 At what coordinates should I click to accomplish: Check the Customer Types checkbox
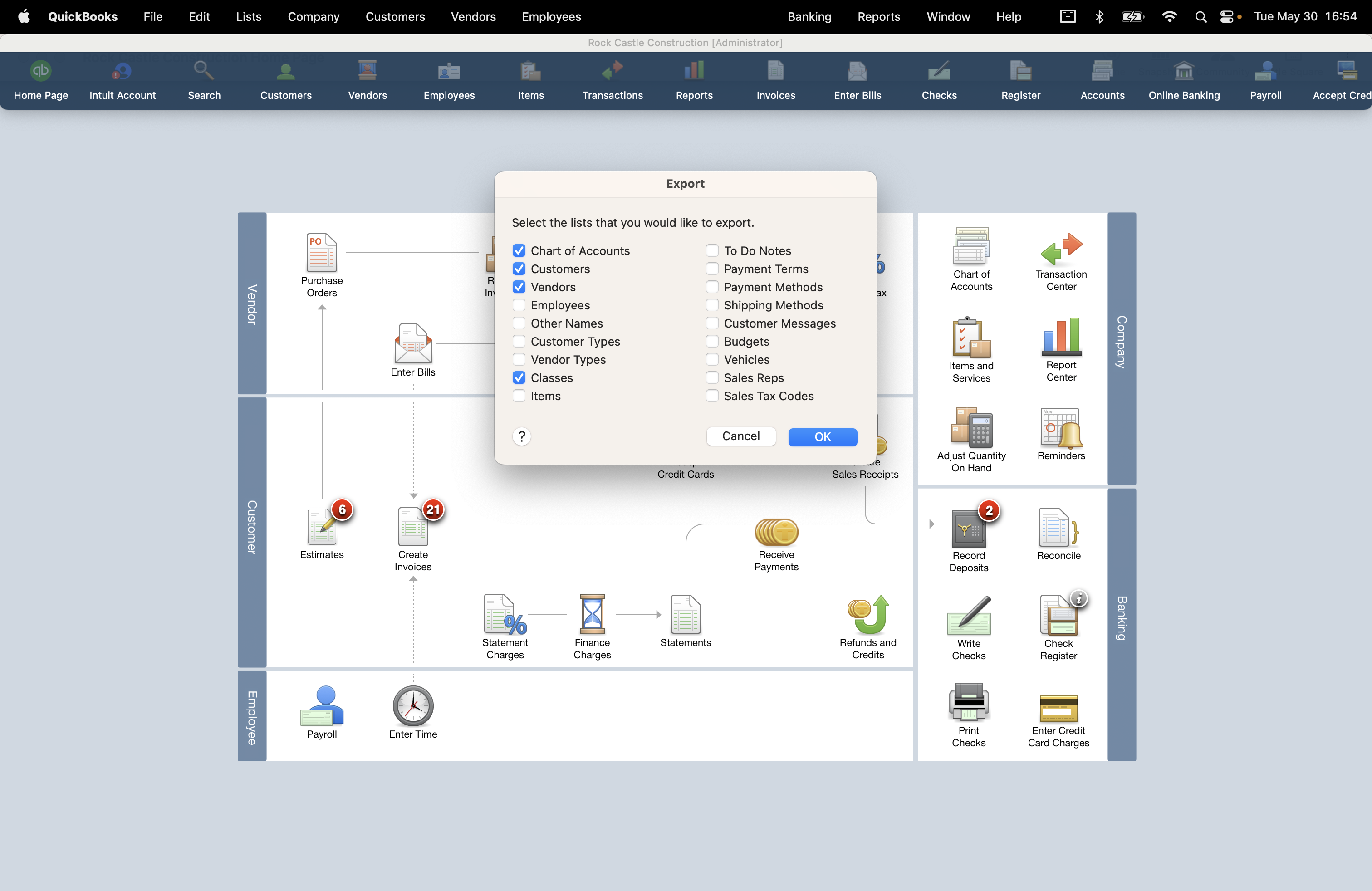[x=519, y=341]
